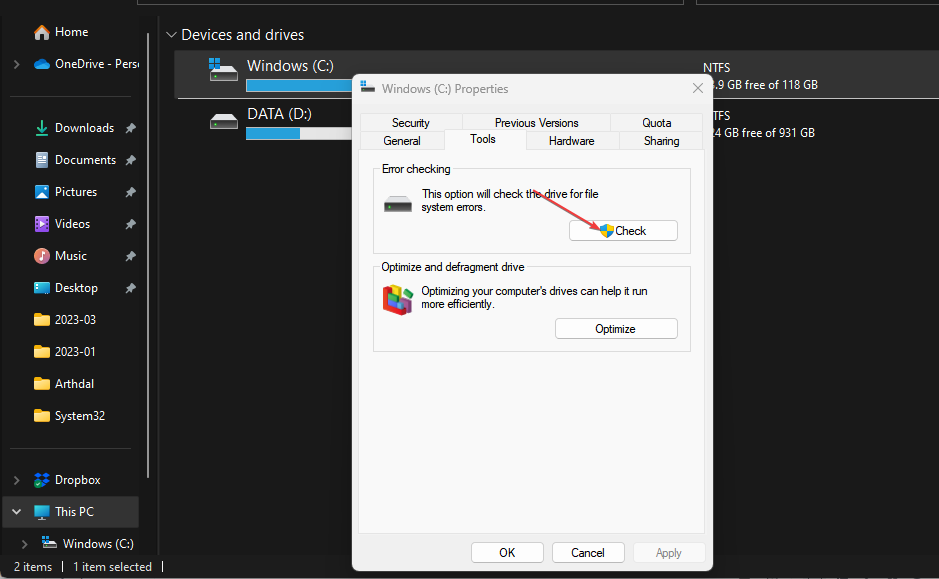939x579 pixels.
Task: Click the drive icon in Properties title bar
Action: tap(368, 87)
